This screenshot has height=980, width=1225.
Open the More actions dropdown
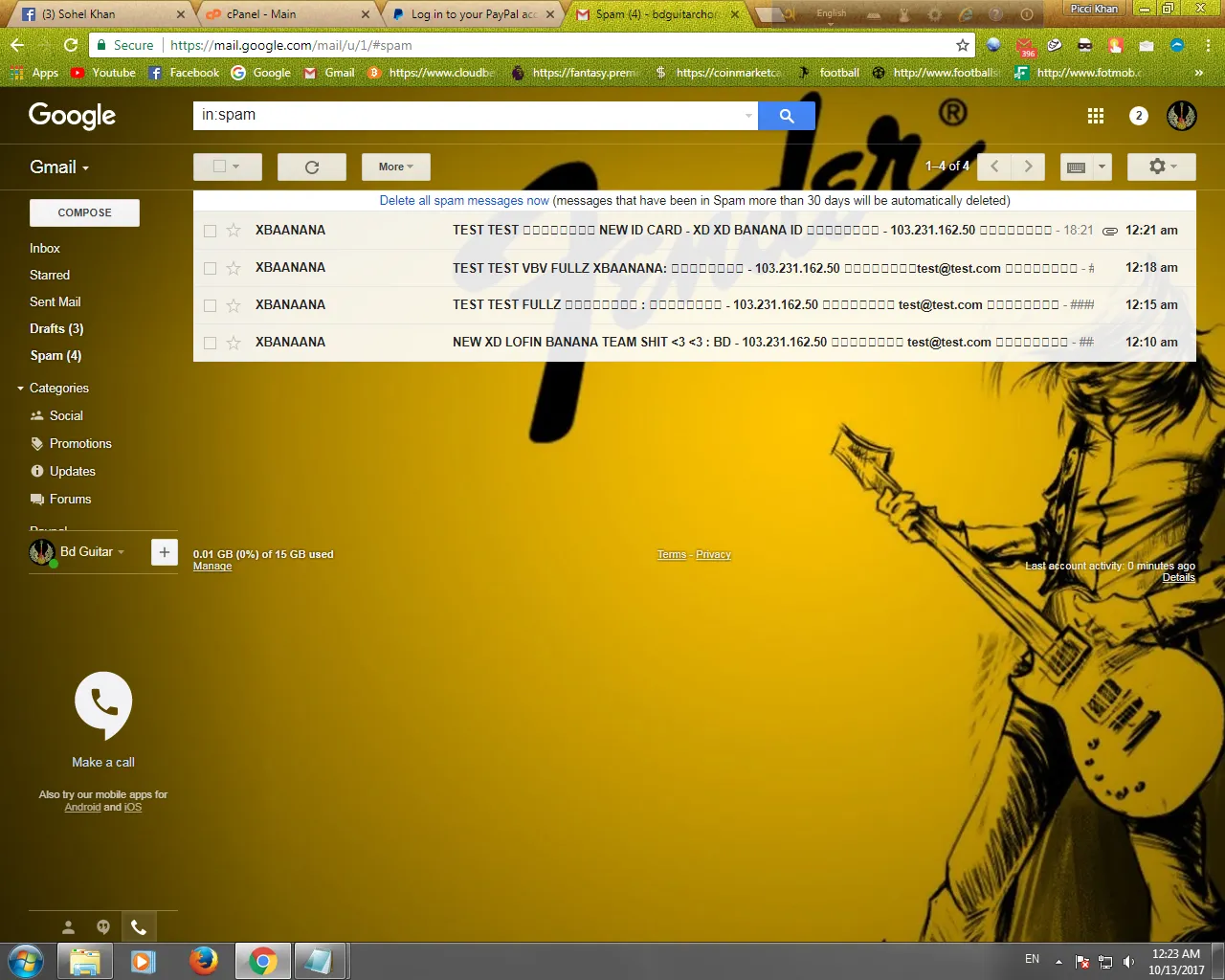[x=396, y=167]
